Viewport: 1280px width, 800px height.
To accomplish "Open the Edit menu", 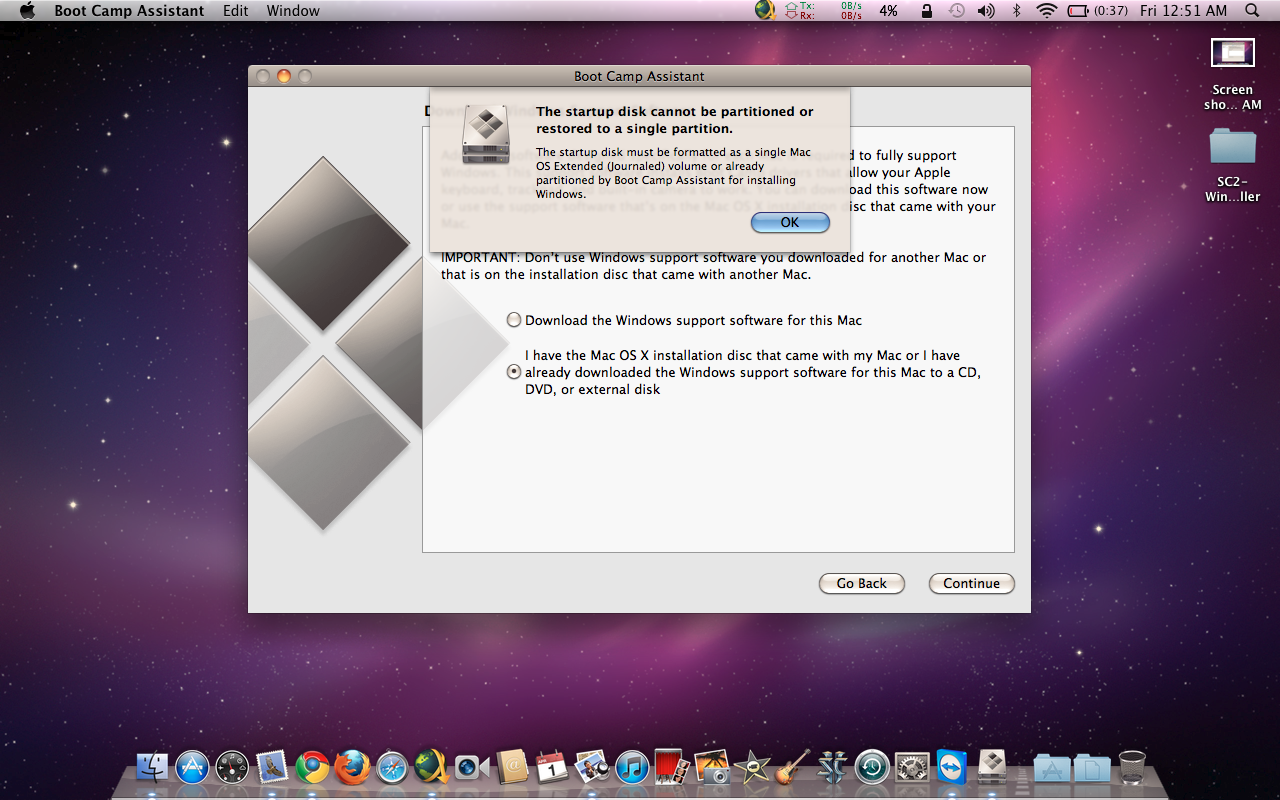I will coord(236,11).
